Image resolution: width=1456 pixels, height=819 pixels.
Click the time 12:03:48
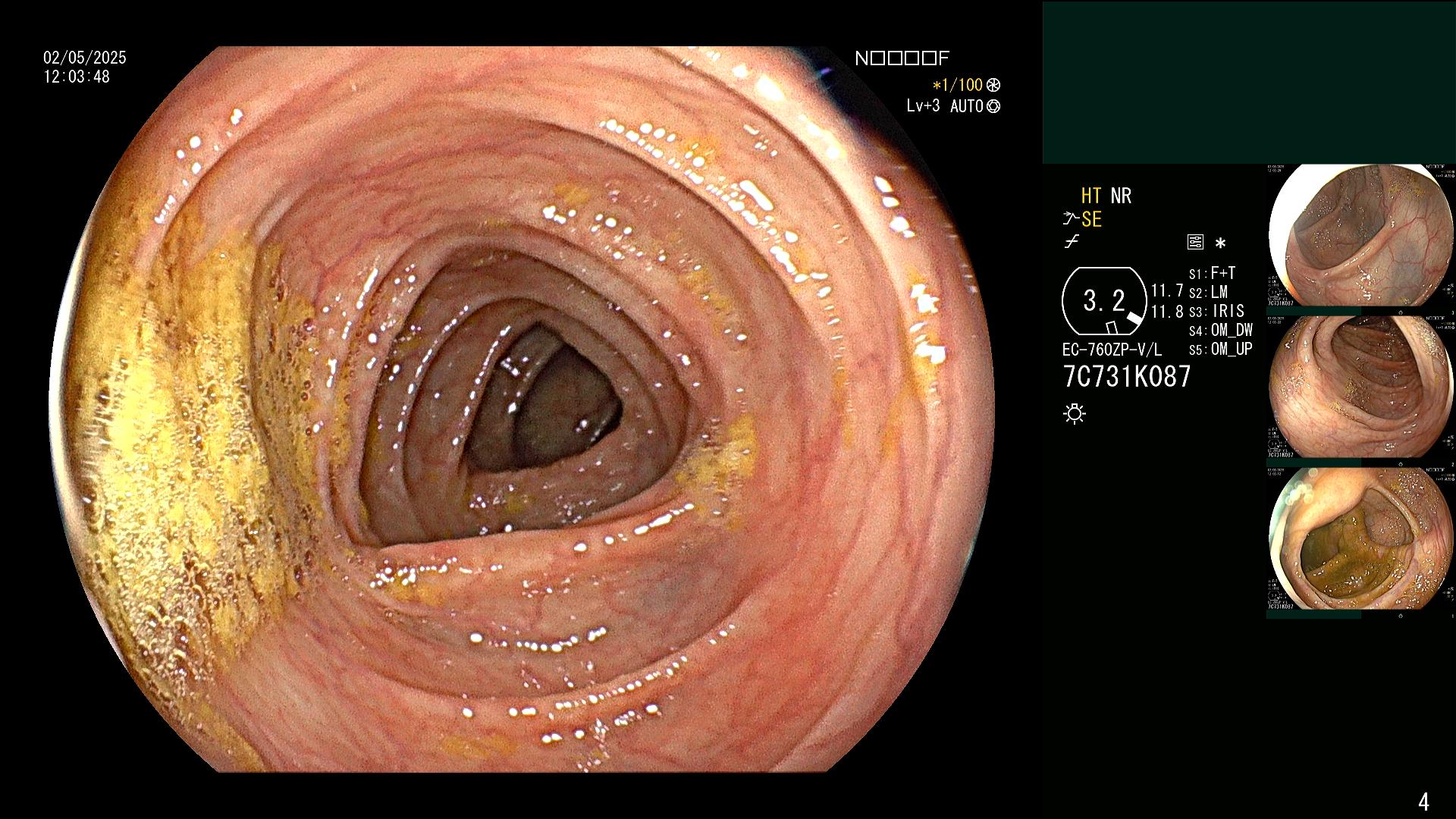pos(77,77)
